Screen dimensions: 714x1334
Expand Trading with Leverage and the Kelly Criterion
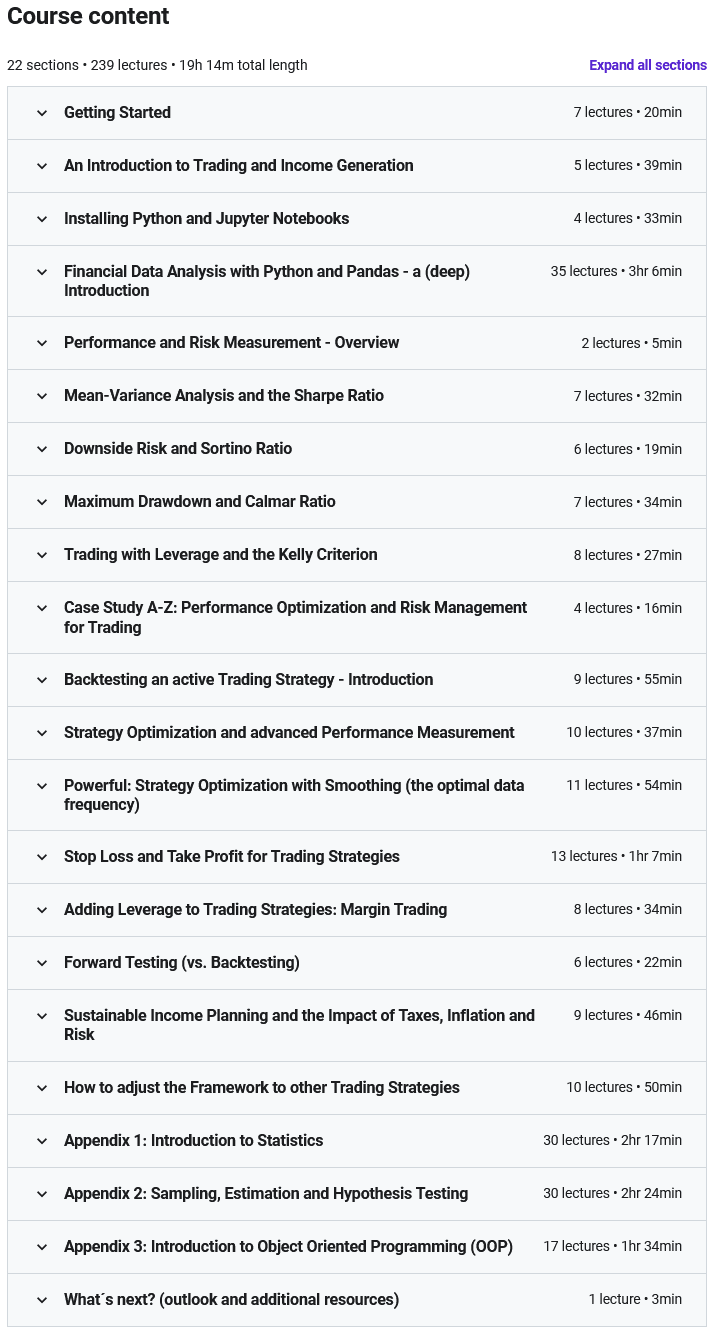click(x=220, y=555)
